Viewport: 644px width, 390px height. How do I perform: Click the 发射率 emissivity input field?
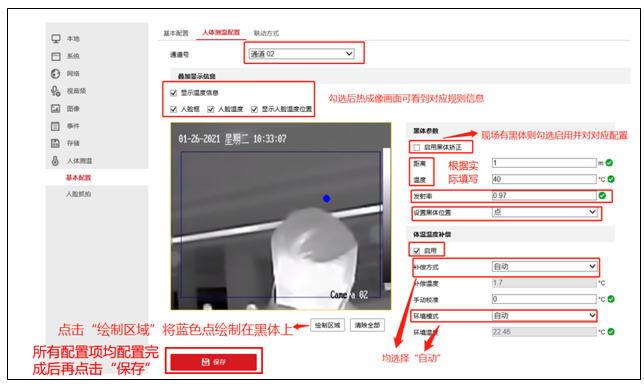coord(544,195)
